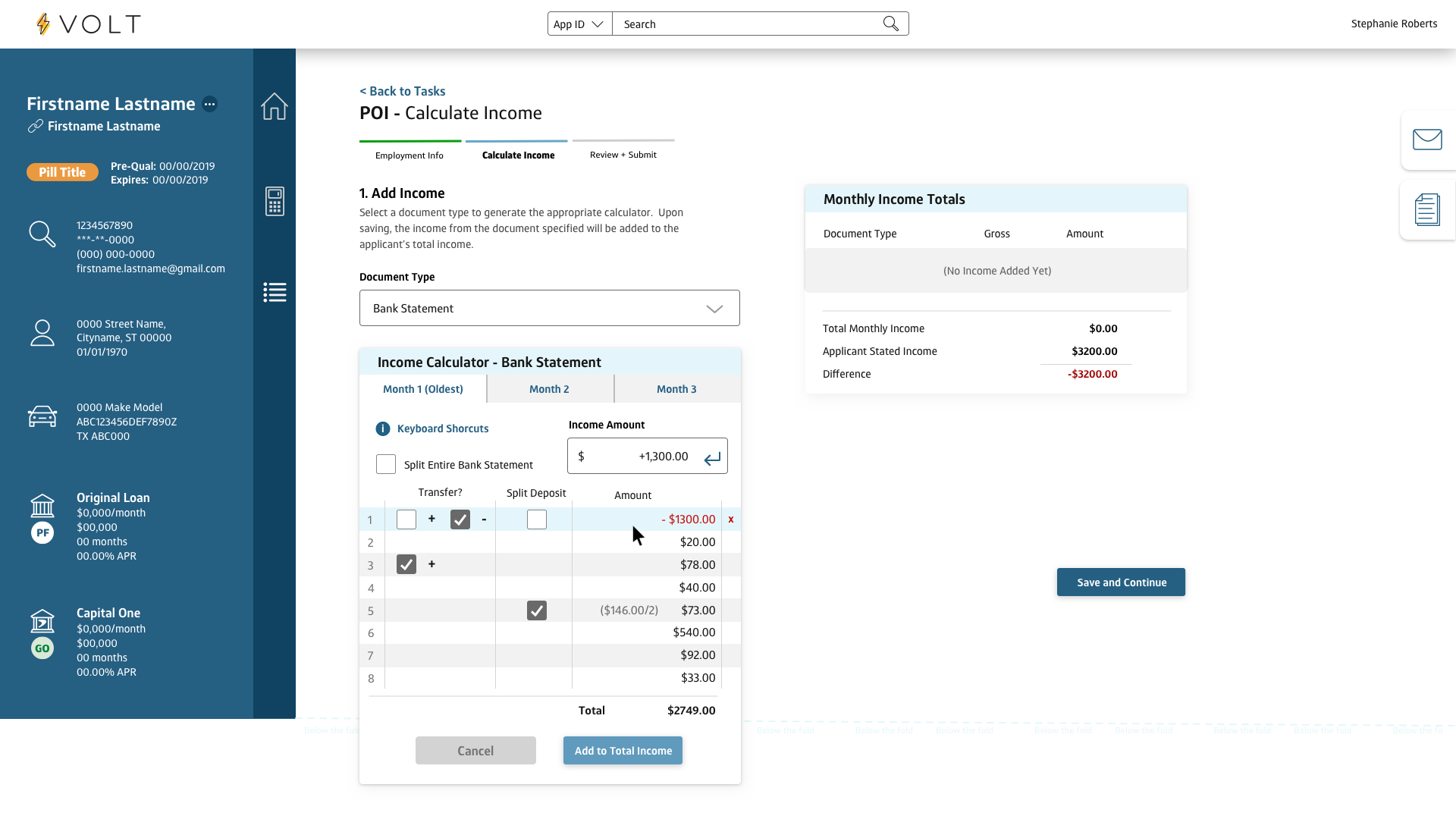Click the info icon by Keyboard Shortcuts
Image resolution: width=1456 pixels, height=816 pixels.
coord(383,428)
